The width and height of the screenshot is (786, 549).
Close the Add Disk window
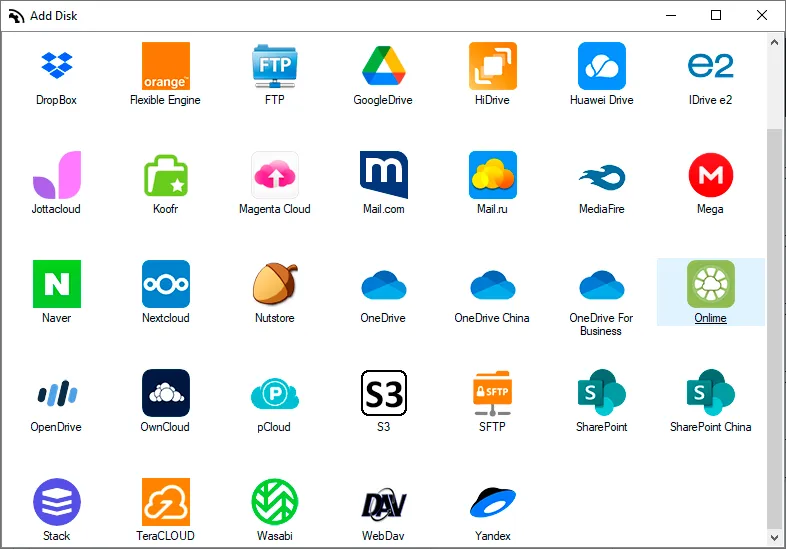762,16
